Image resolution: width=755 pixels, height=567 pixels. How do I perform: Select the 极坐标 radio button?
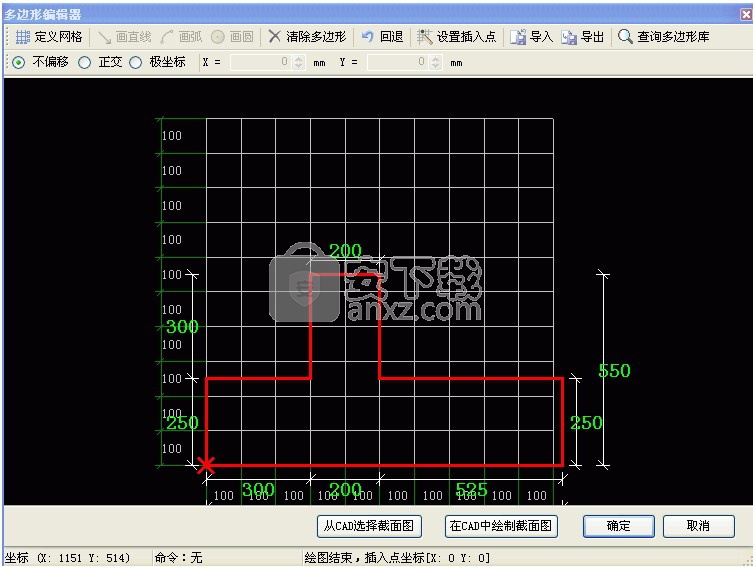[x=136, y=63]
